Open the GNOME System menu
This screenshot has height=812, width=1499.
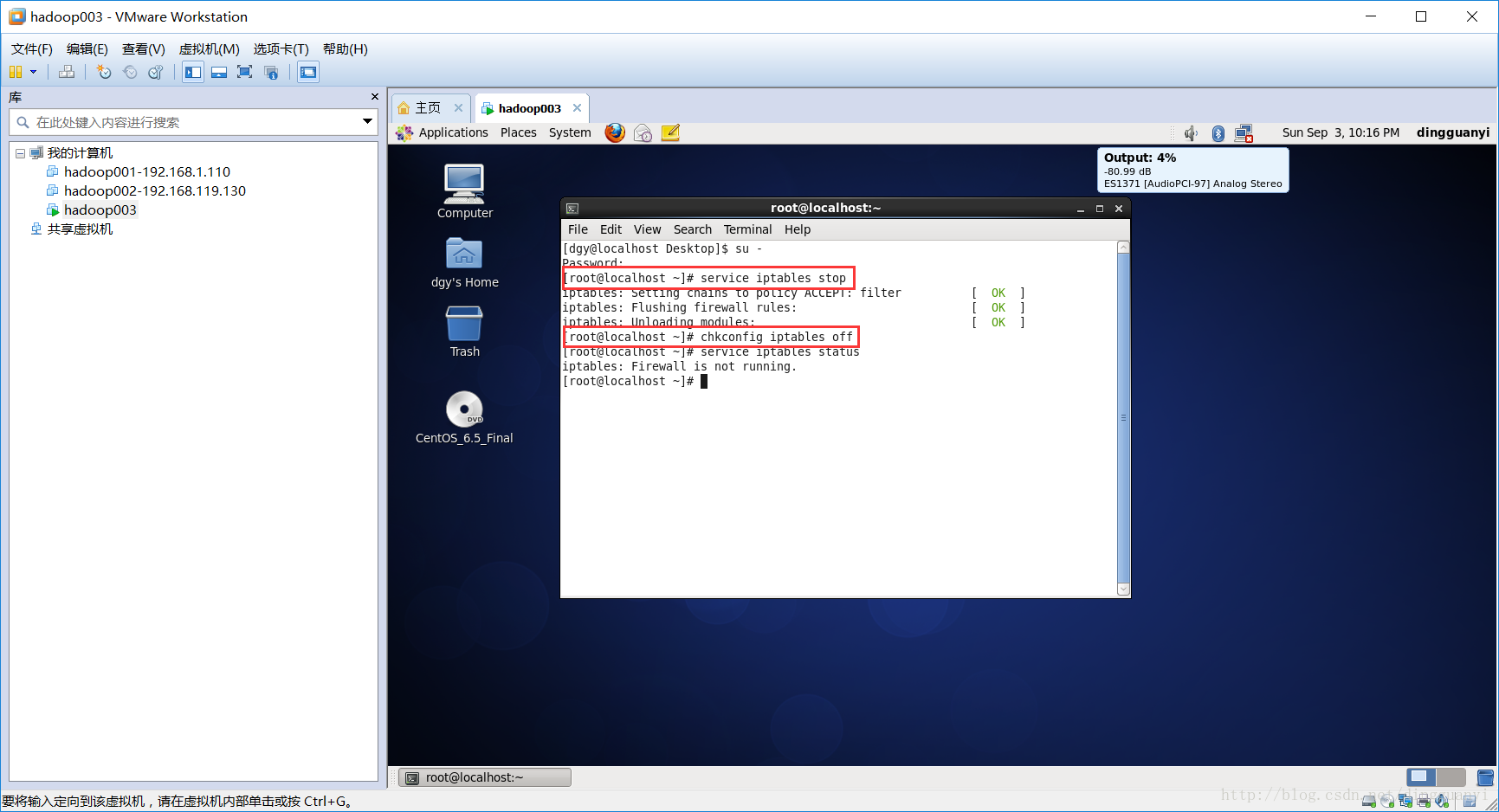click(570, 132)
